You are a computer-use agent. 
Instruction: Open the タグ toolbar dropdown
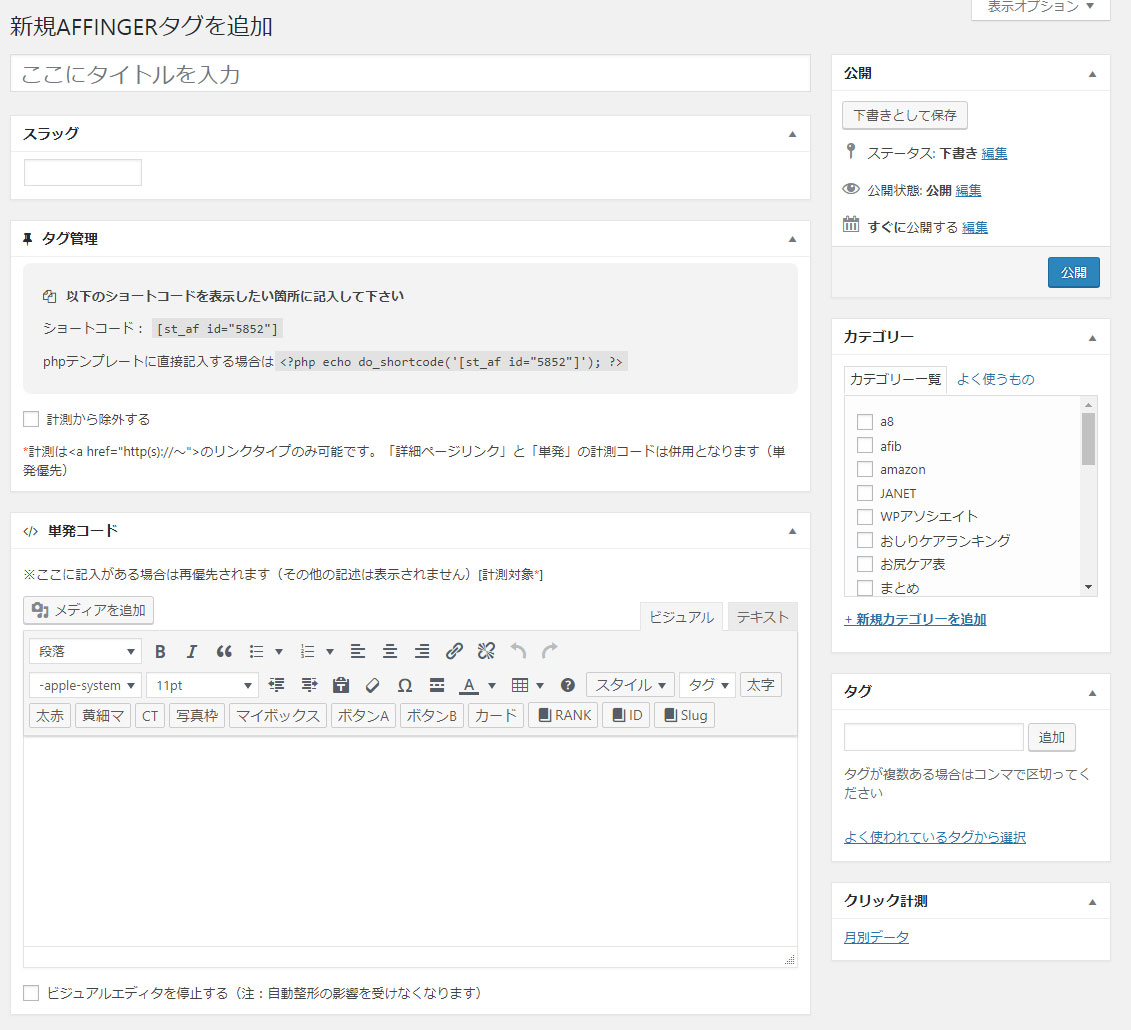[707, 685]
